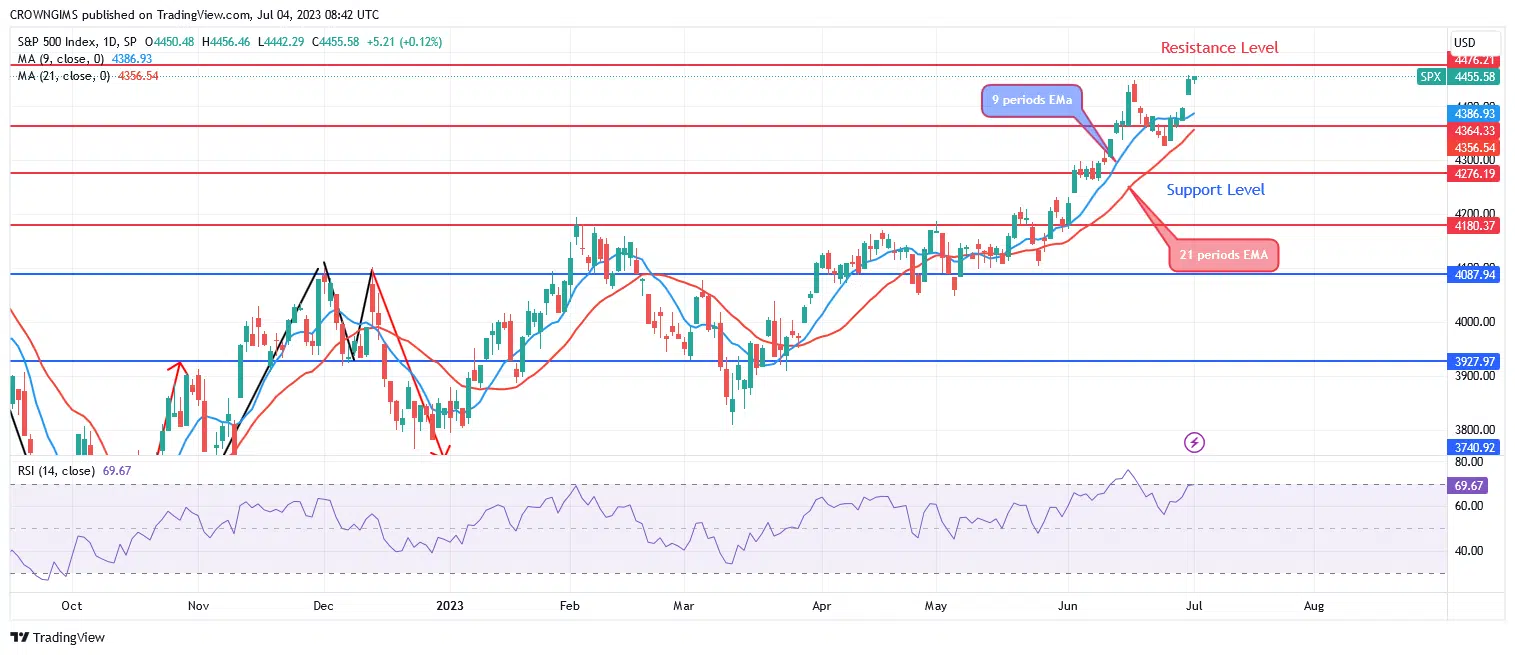Click the blue 4087.94 price level label
The image size is (1515, 655).
tap(1475, 274)
